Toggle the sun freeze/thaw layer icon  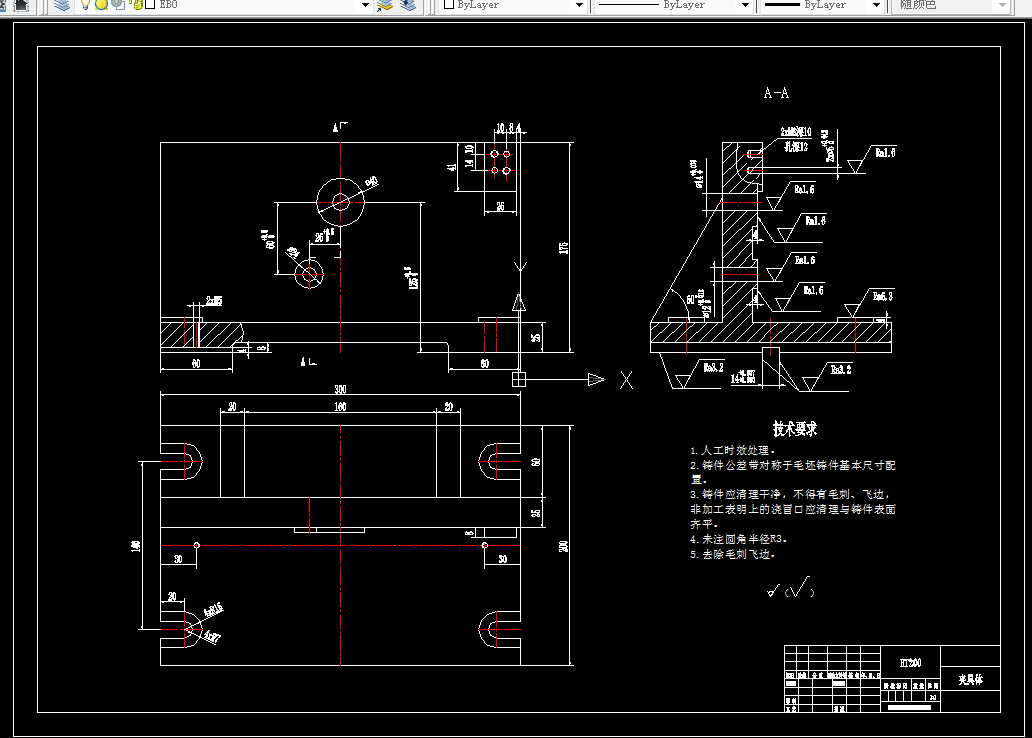pyautogui.click(x=101, y=5)
